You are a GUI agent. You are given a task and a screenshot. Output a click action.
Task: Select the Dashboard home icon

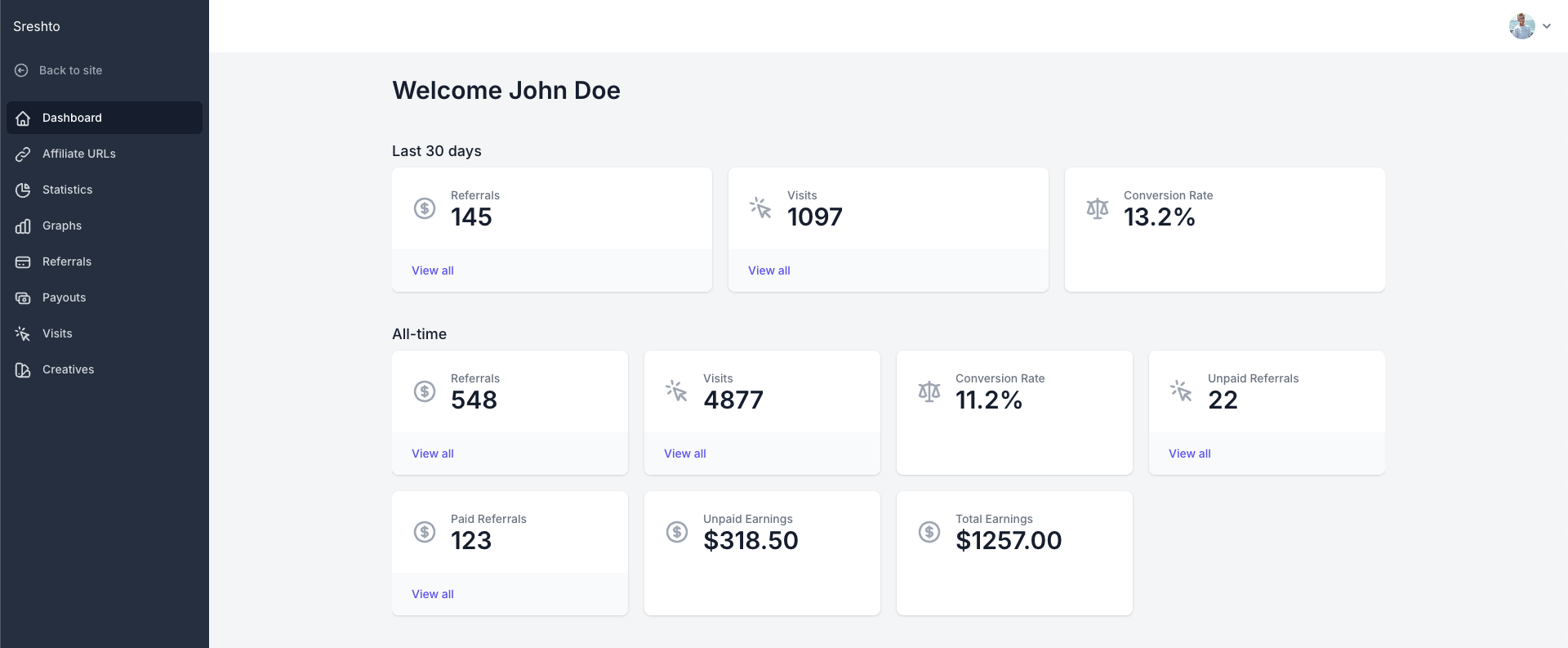pyautogui.click(x=22, y=118)
